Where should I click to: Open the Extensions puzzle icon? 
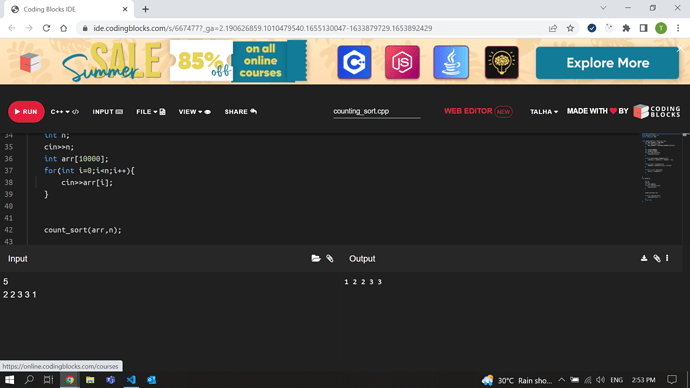[x=626, y=28]
